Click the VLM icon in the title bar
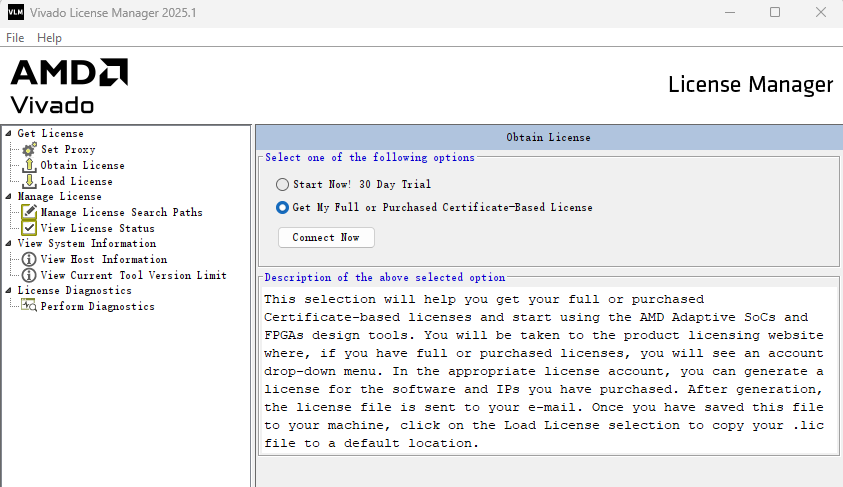 click(15, 12)
